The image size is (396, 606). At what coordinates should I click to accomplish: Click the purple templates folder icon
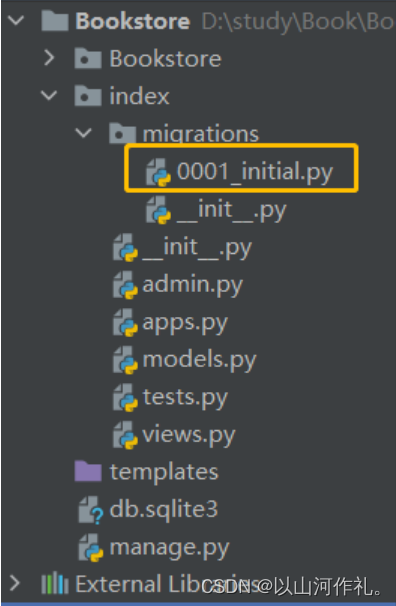88,471
